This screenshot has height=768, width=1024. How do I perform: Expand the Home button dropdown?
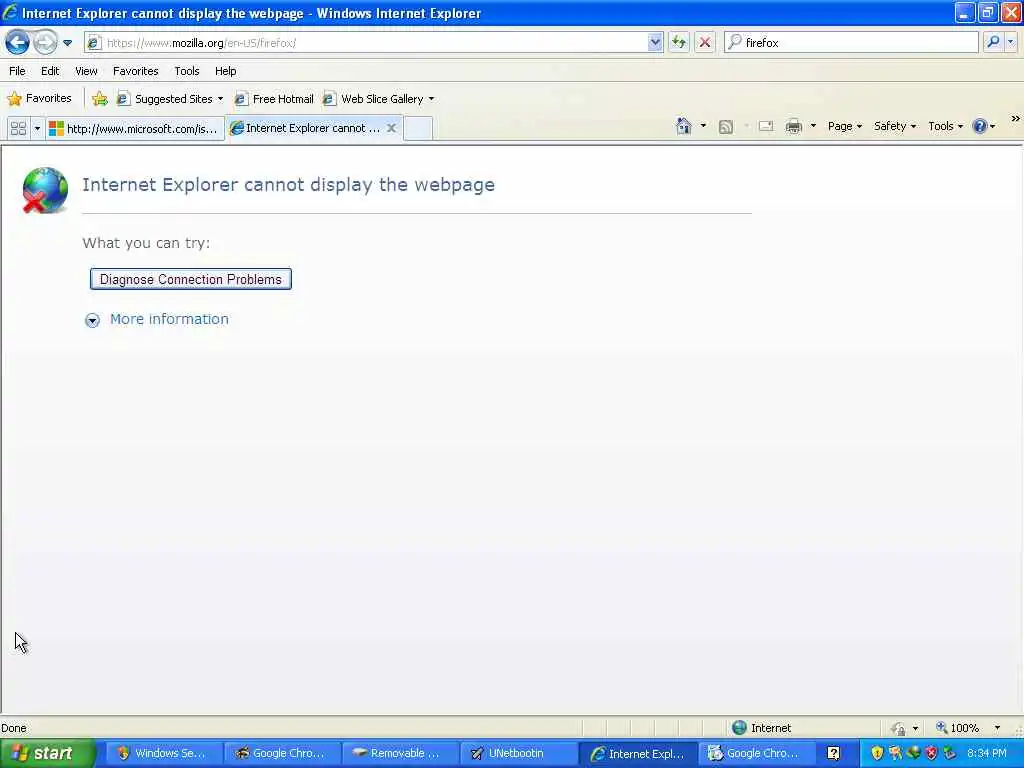coord(703,126)
